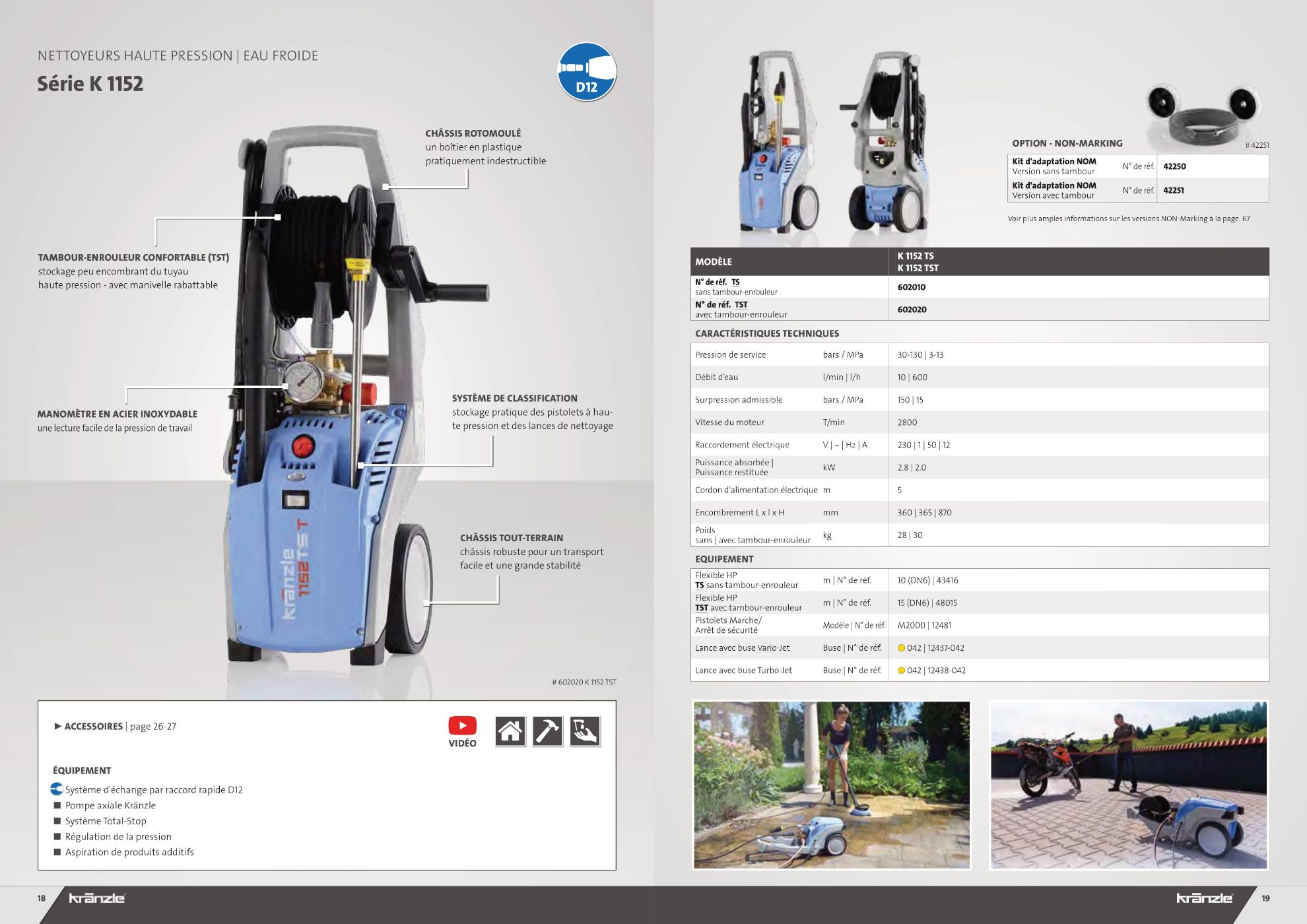Click the yellow dot on the Turbo-Jet row
Image resolution: width=1307 pixels, height=924 pixels.
point(901,671)
